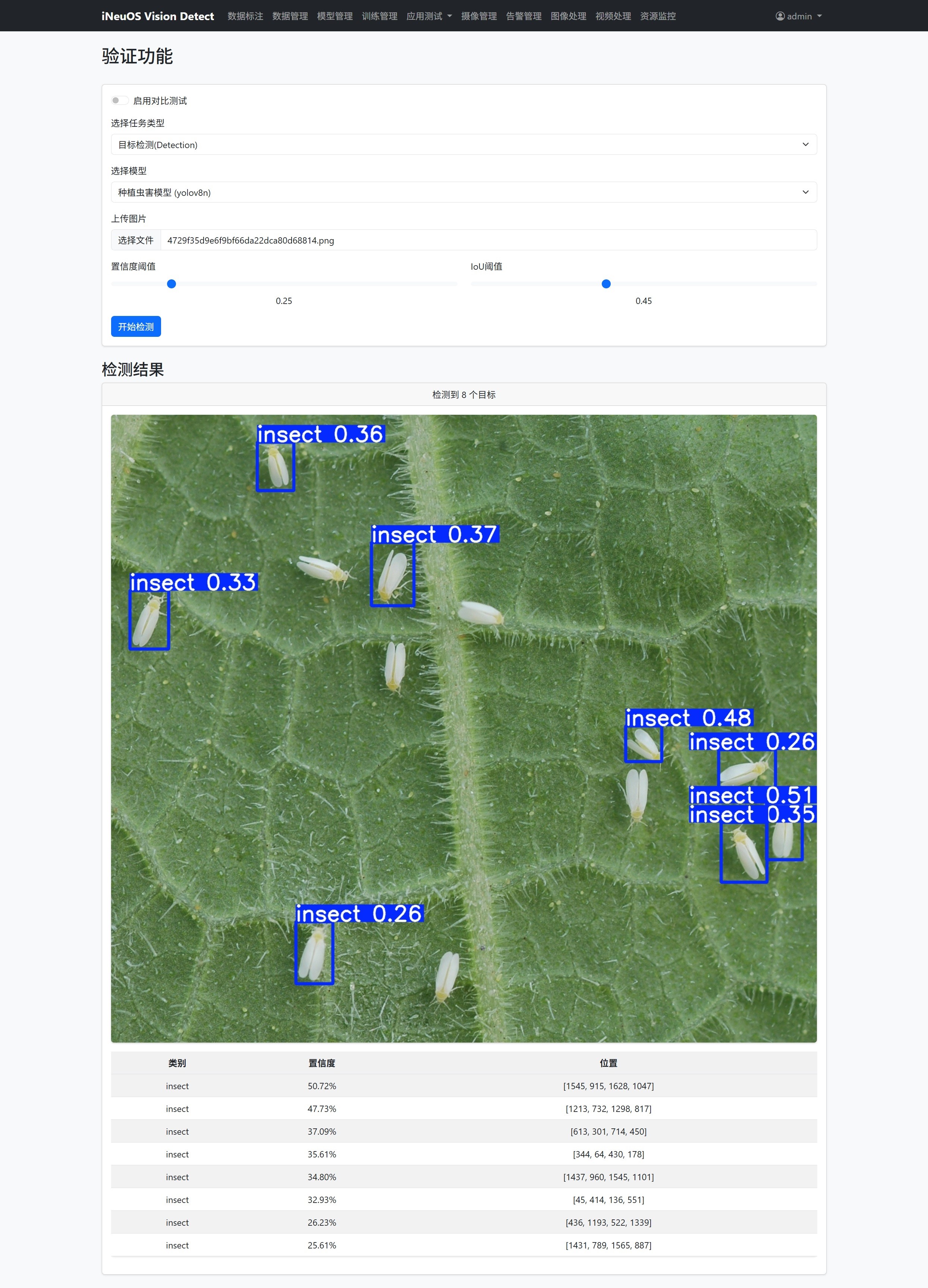Open 摄像管理 in the navbar
This screenshot has height=1288, width=928.
(x=478, y=16)
